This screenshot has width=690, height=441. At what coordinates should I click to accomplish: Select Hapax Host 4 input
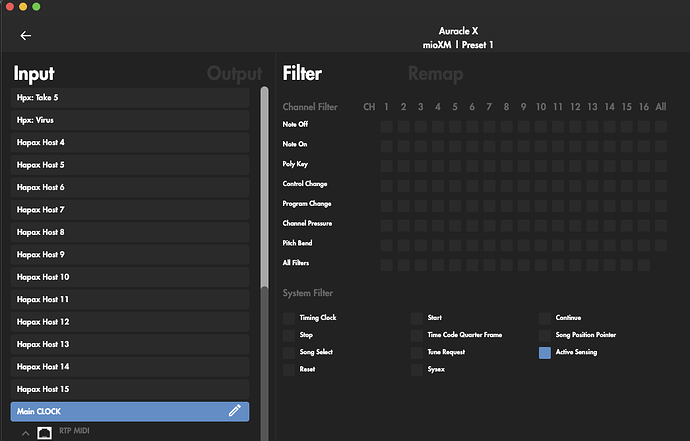(130, 142)
